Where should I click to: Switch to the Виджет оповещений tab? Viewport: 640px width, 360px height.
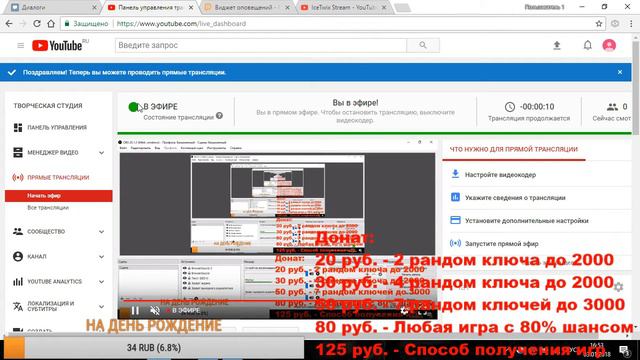pos(247,7)
